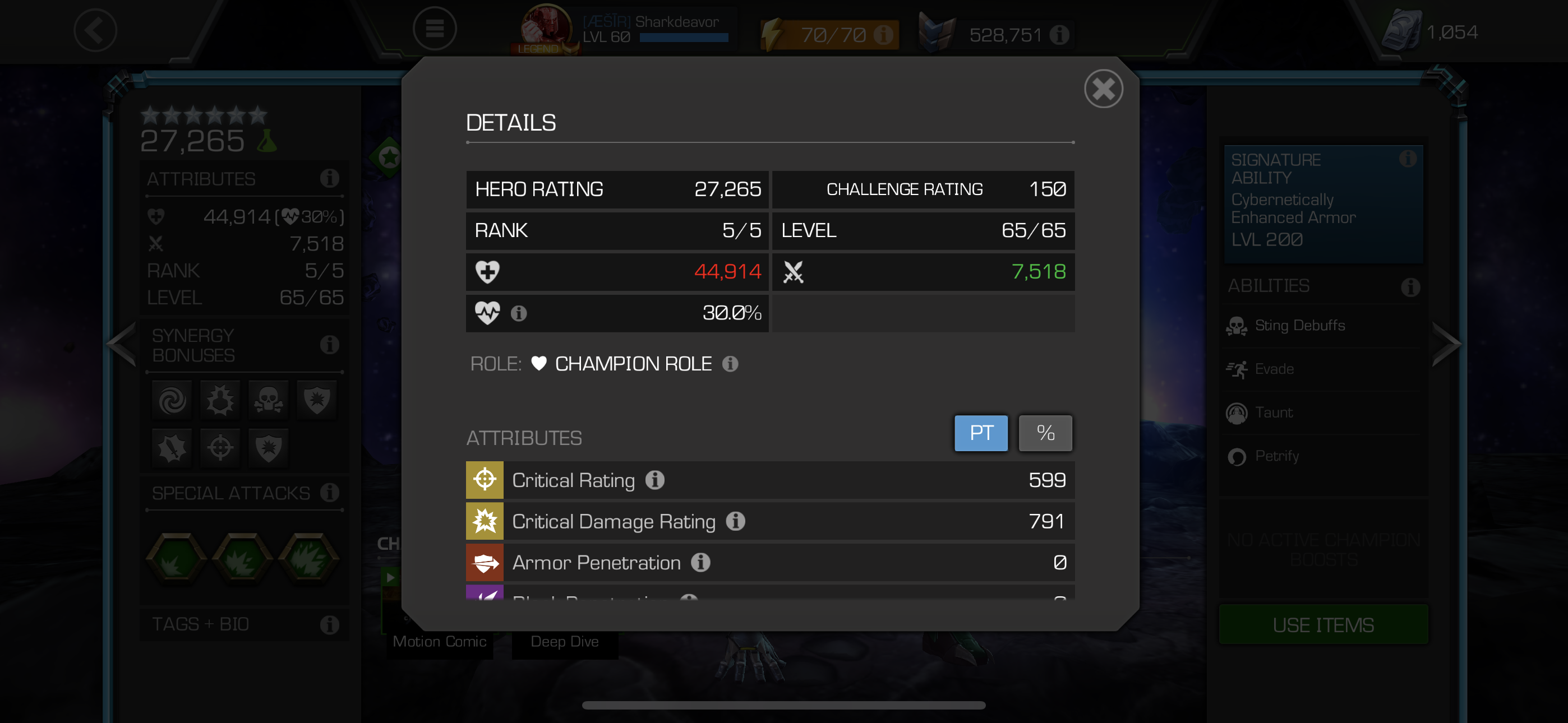Open health regeneration info icon
The height and width of the screenshot is (723, 1568).
[x=519, y=313]
